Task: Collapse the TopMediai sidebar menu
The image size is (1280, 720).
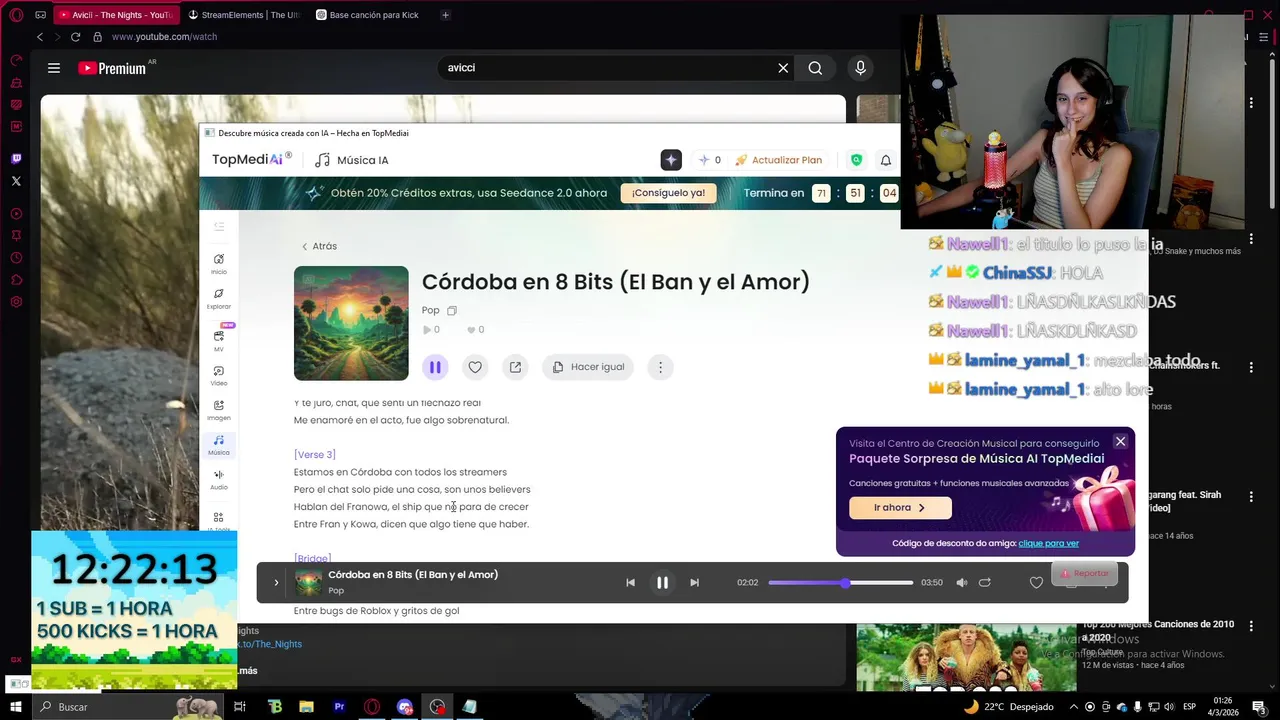Action: click(219, 227)
